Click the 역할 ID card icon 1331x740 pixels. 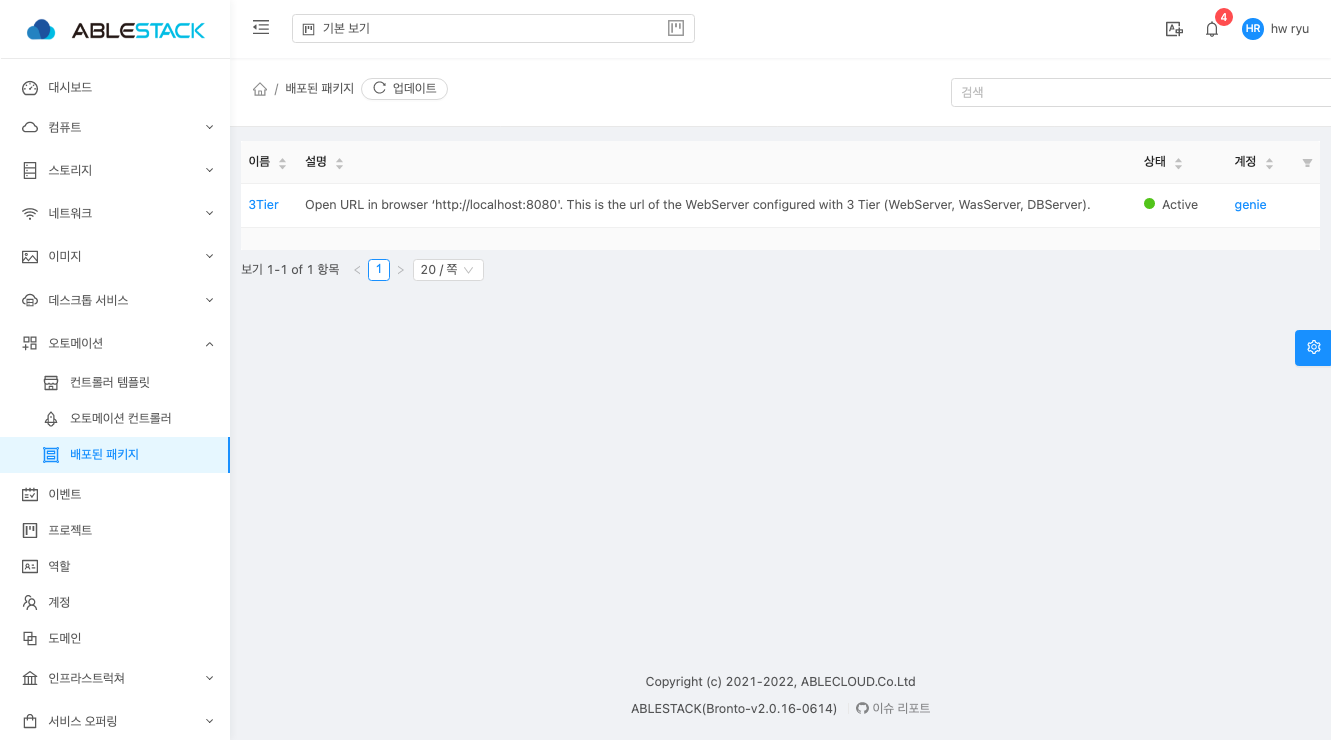pyautogui.click(x=30, y=567)
